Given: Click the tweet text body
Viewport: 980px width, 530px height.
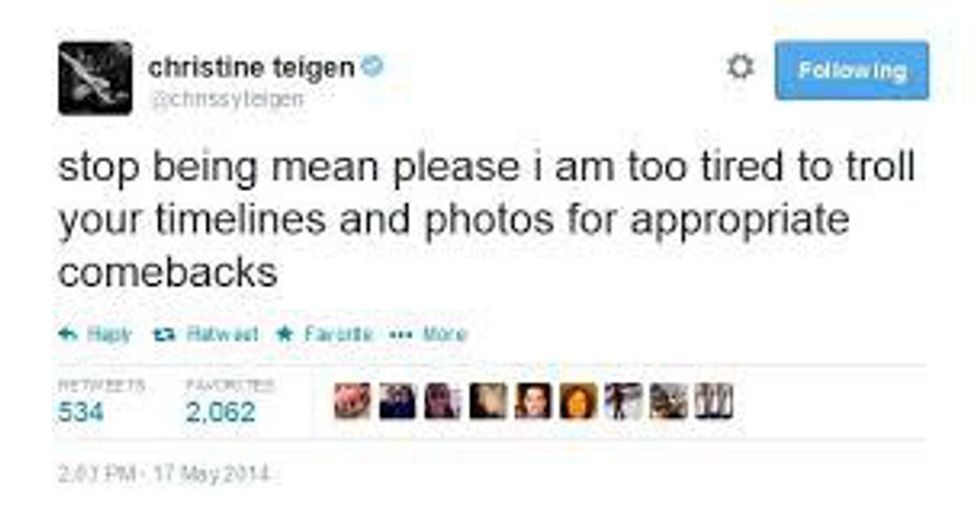Looking at the screenshot, I should tap(486, 219).
